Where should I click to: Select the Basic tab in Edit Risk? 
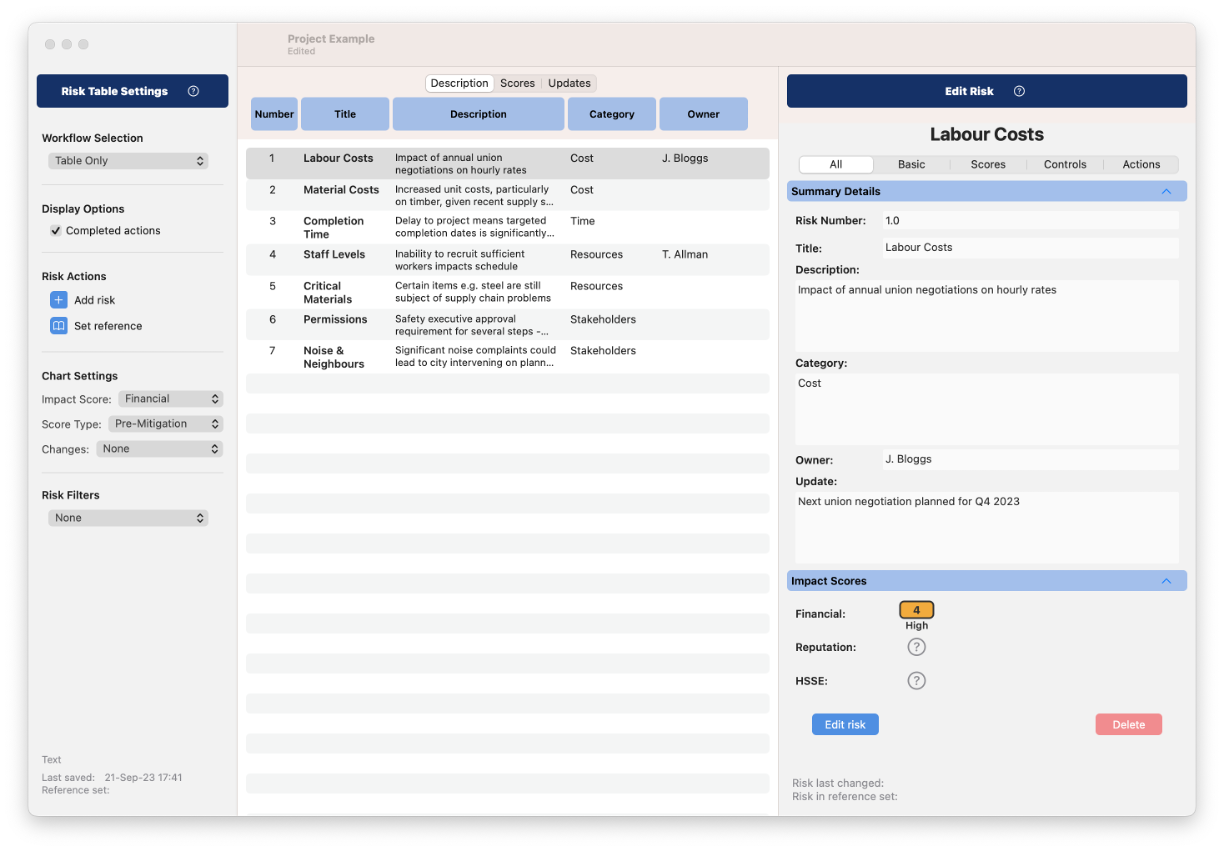tap(911, 165)
